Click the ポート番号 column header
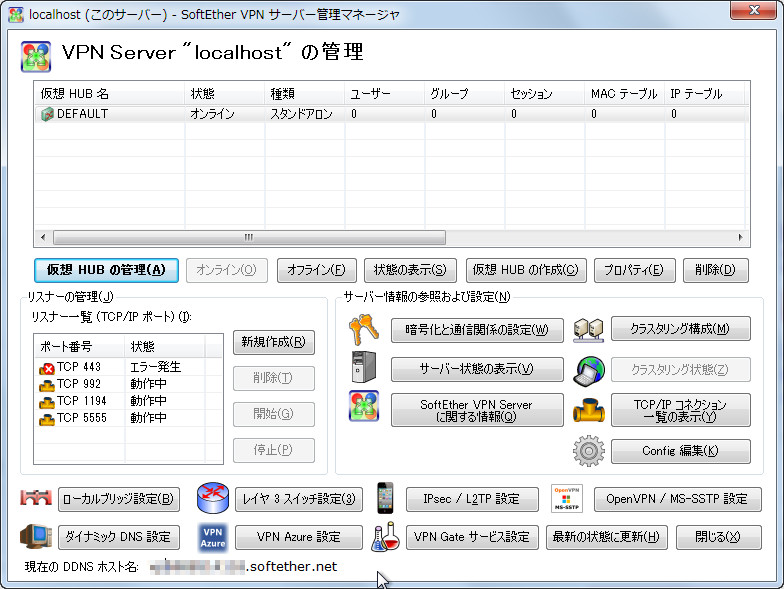The height and width of the screenshot is (589, 784). 80,346
